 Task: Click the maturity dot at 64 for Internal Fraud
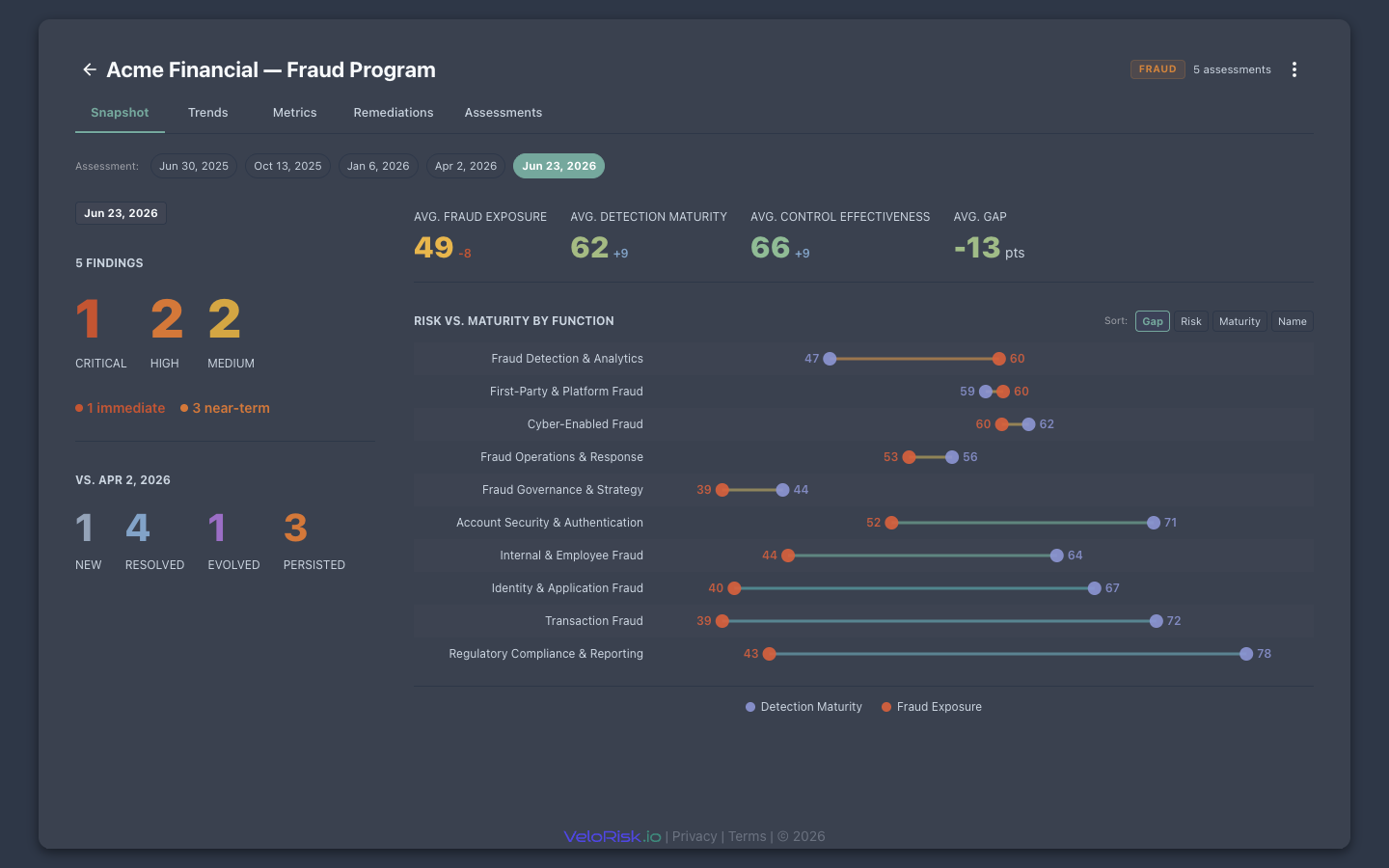coord(1057,556)
